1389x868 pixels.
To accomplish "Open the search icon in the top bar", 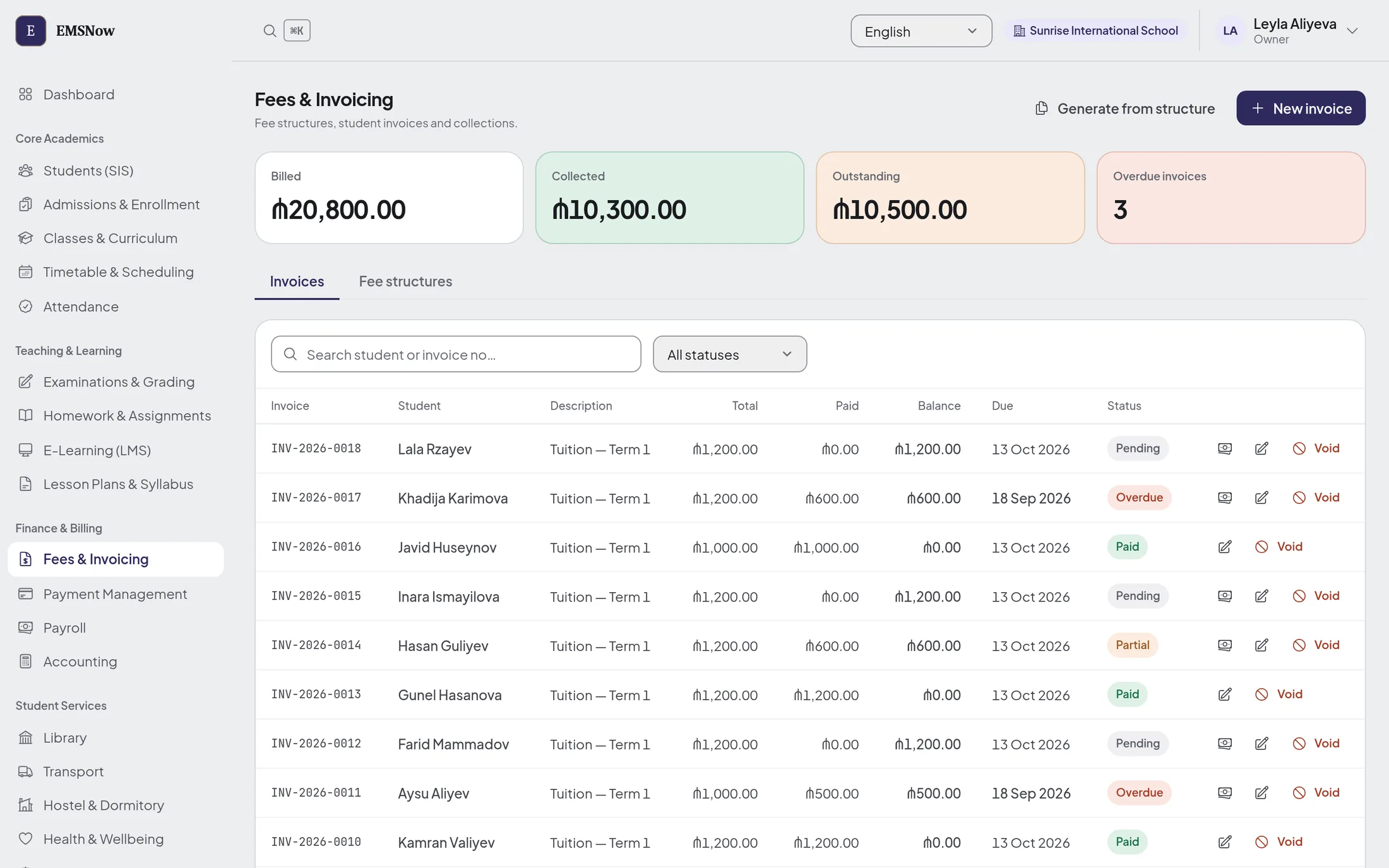I will tap(270, 30).
